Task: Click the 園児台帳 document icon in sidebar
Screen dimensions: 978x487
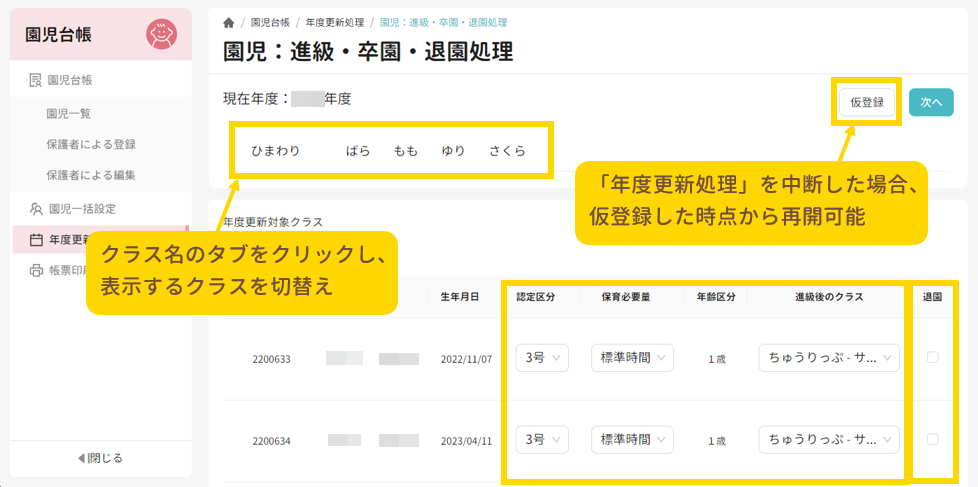Action: click(35, 80)
